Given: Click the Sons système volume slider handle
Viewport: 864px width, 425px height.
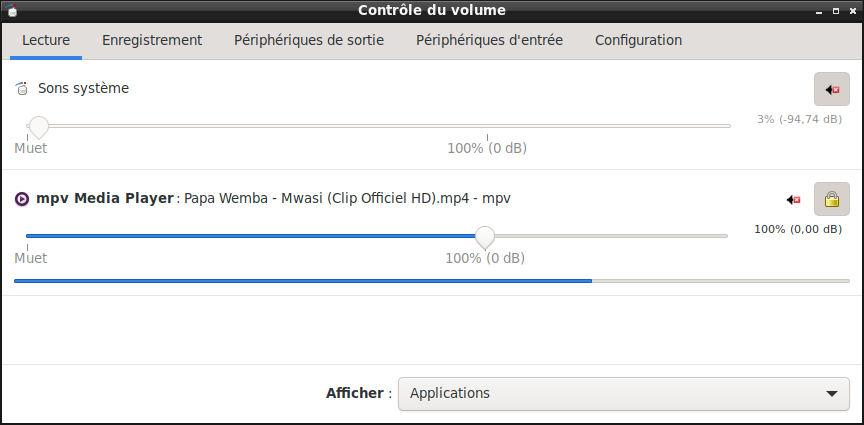Looking at the screenshot, I should pos(39,127).
